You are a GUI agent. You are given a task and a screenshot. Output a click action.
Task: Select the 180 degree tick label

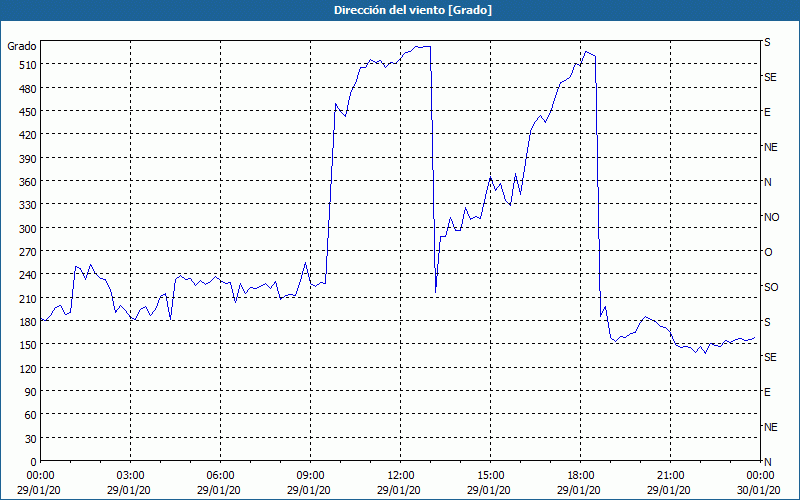28,322
